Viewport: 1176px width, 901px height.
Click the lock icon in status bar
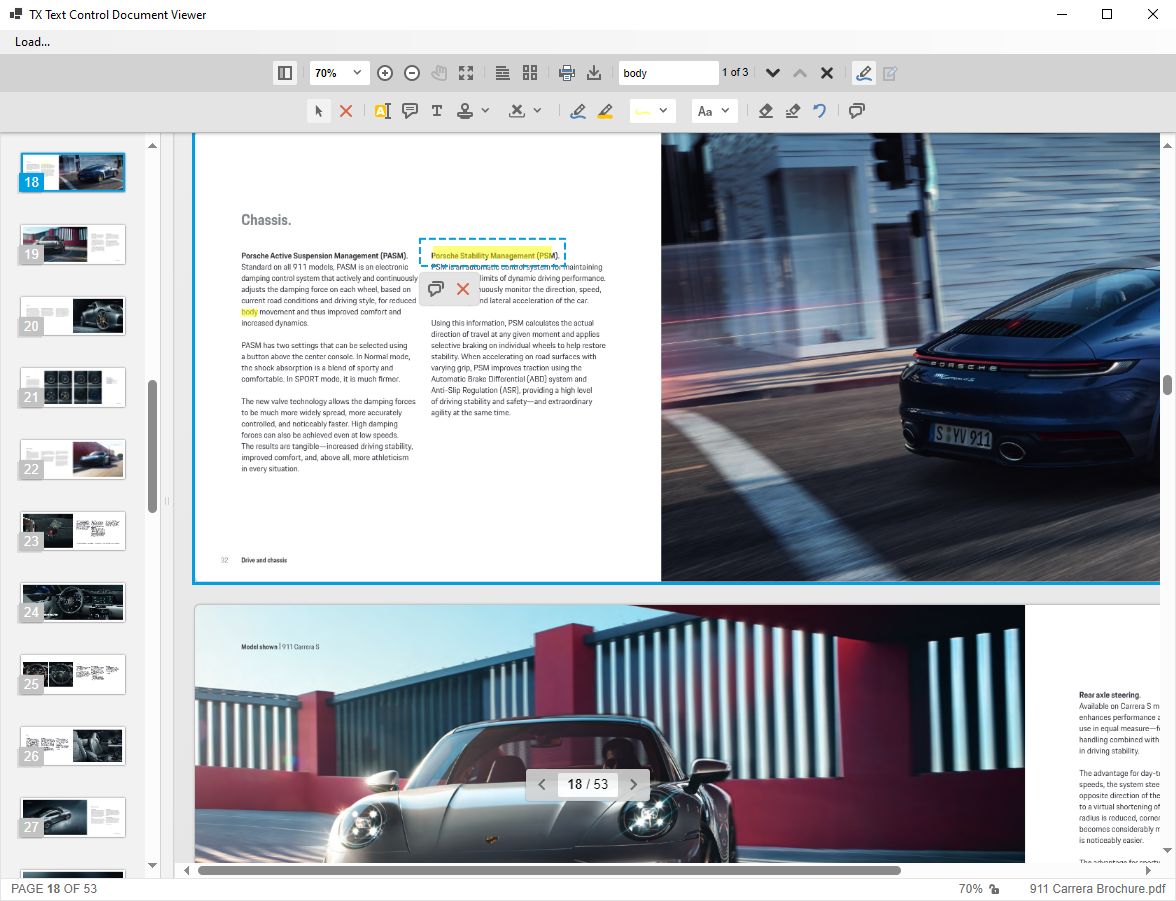click(994, 889)
